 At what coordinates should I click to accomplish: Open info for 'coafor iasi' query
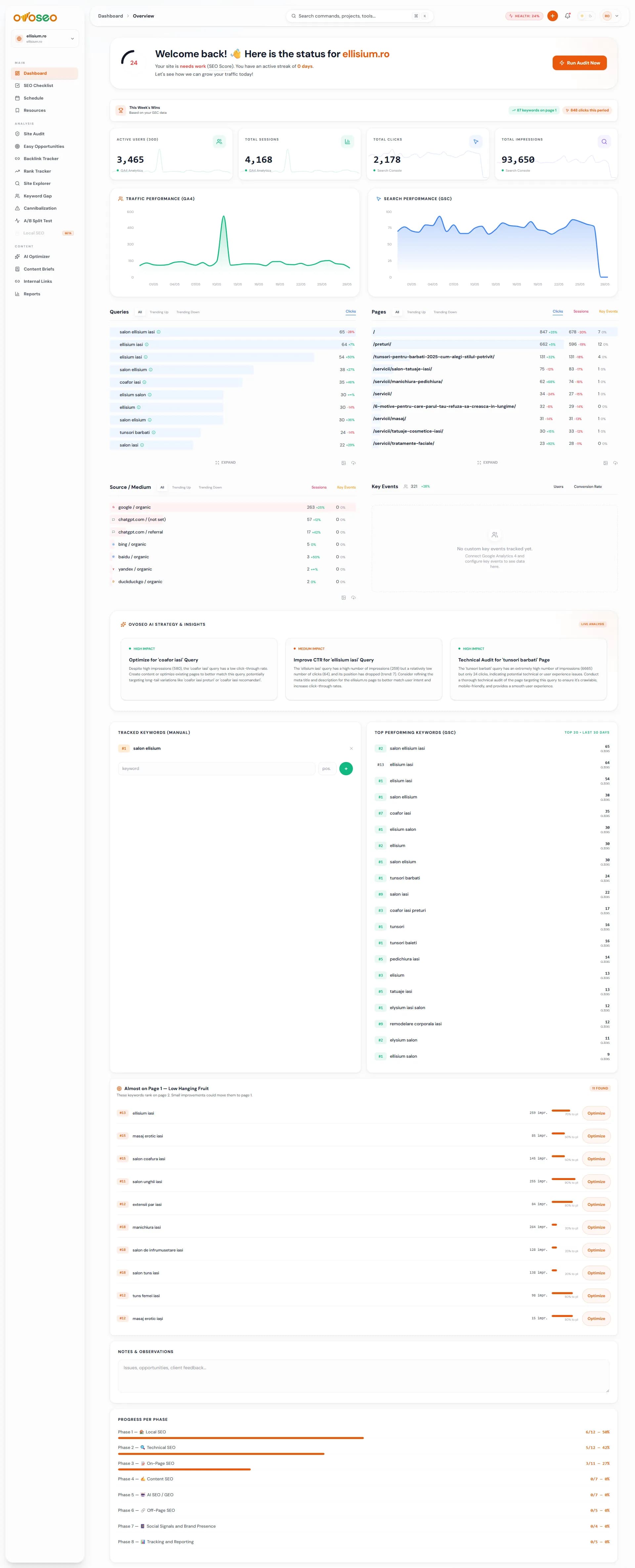[144, 382]
